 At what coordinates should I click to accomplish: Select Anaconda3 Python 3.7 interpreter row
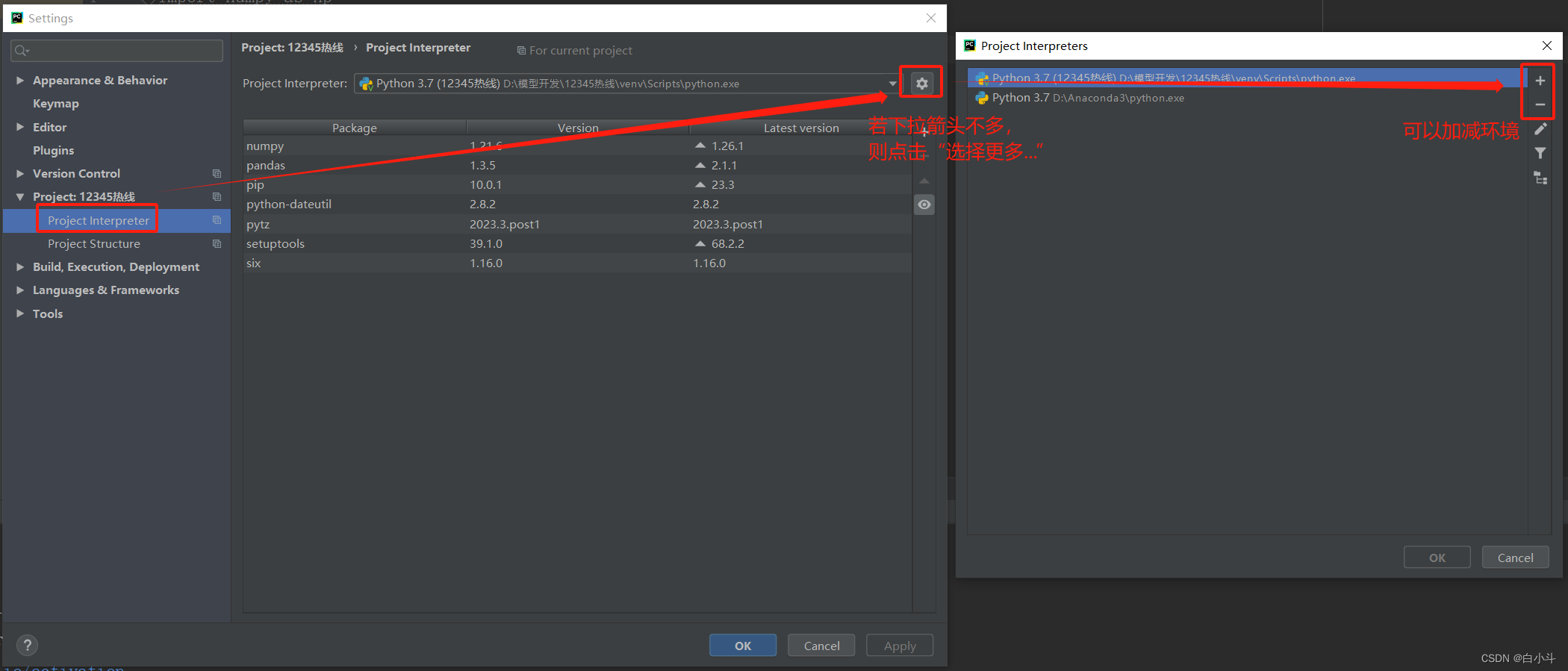(1247, 98)
